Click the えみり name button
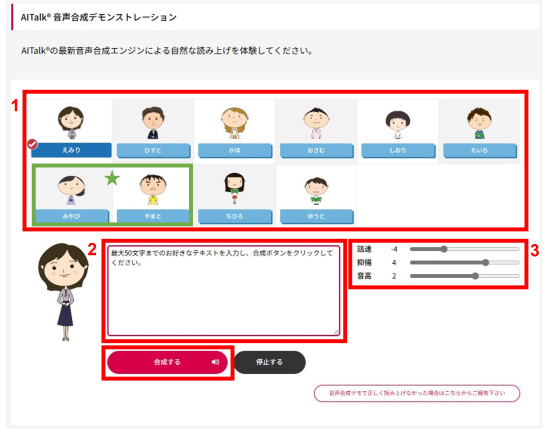The height and width of the screenshot is (429, 550). coord(71,150)
